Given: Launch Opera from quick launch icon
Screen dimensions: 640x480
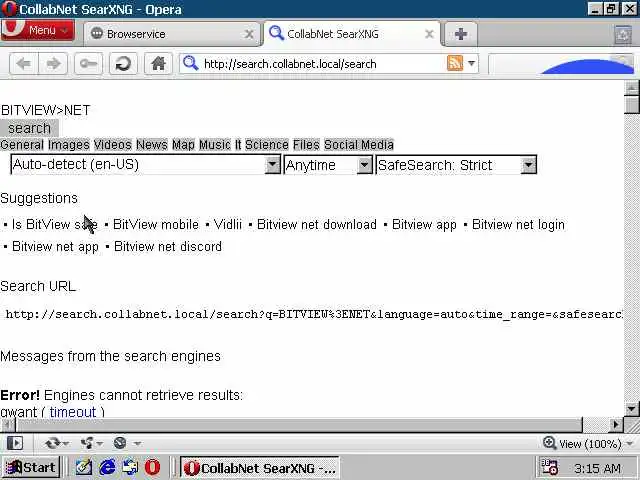Looking at the screenshot, I should 152,467.
